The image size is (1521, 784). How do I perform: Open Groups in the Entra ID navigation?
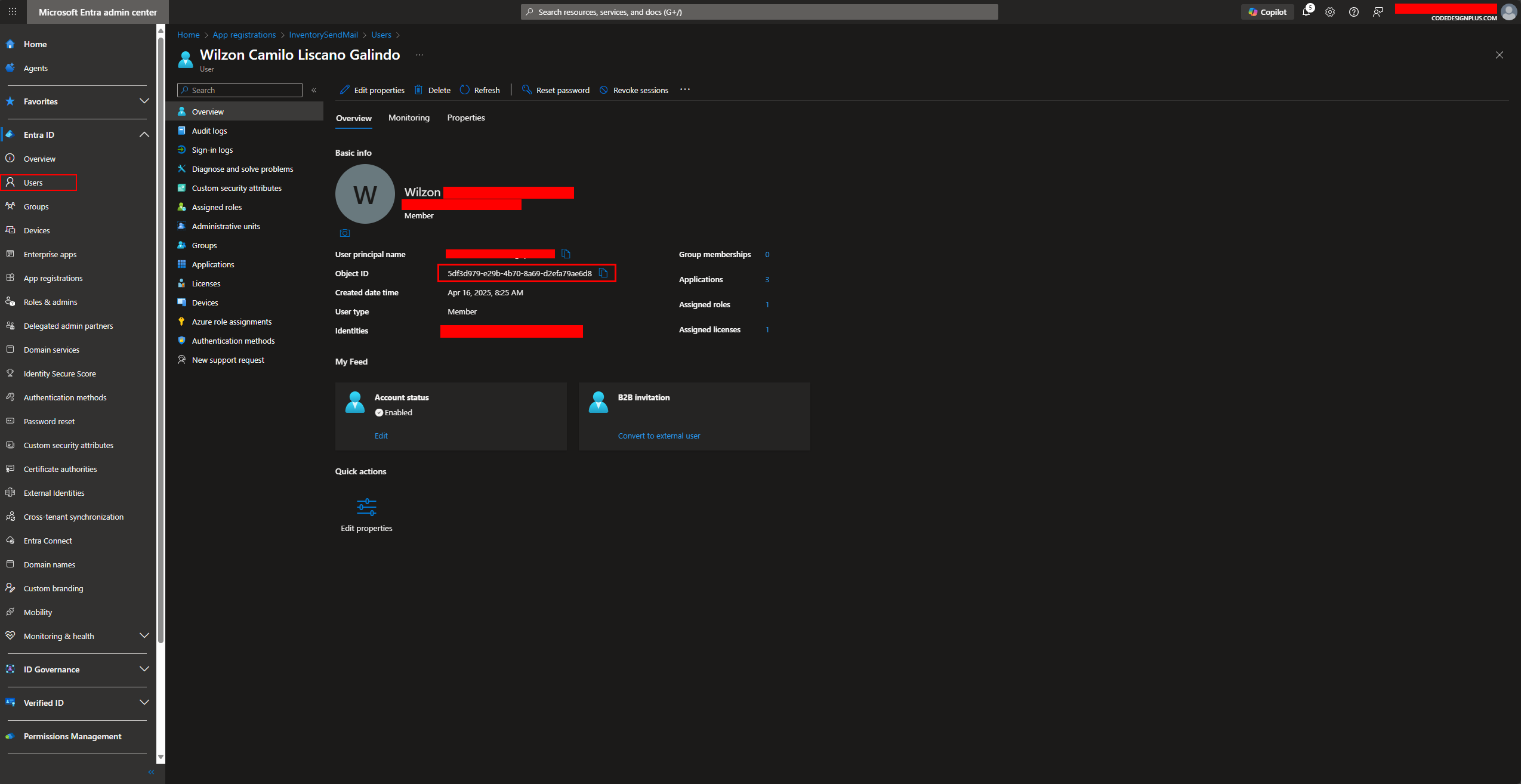pos(36,206)
